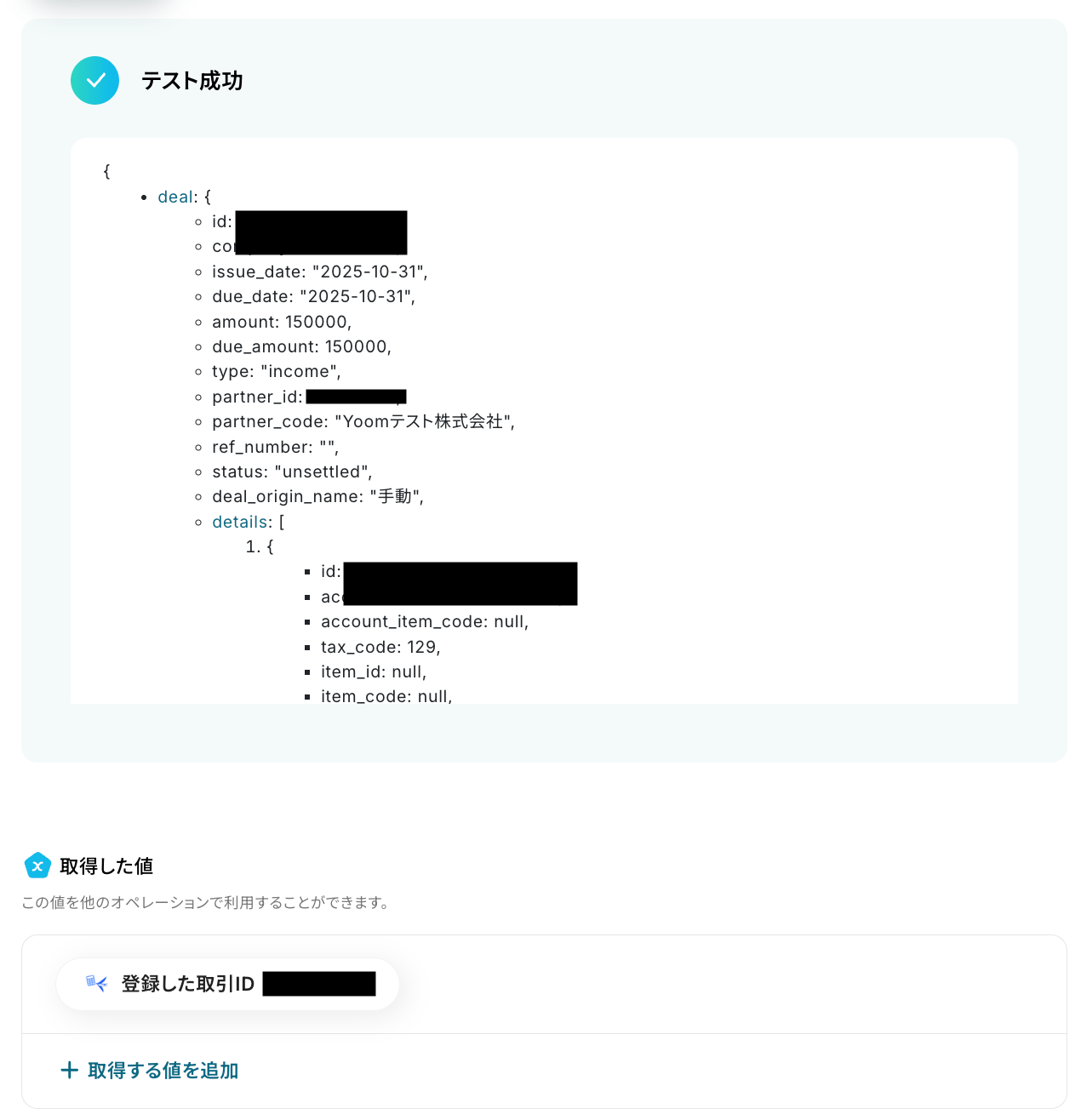Collapse the details array key
The height and width of the screenshot is (1120, 1081).
point(242,522)
